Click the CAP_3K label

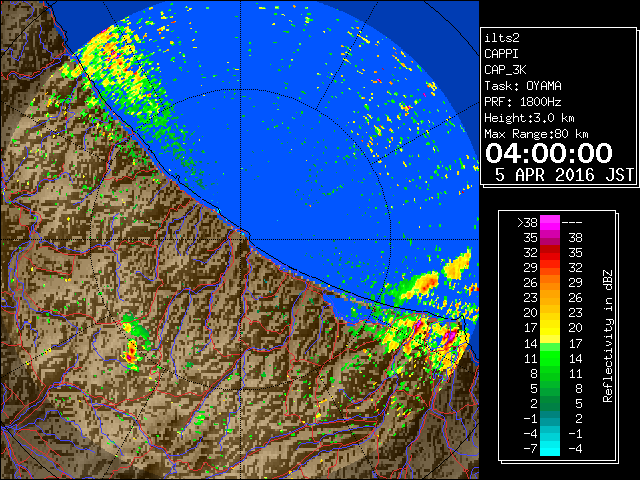point(505,70)
